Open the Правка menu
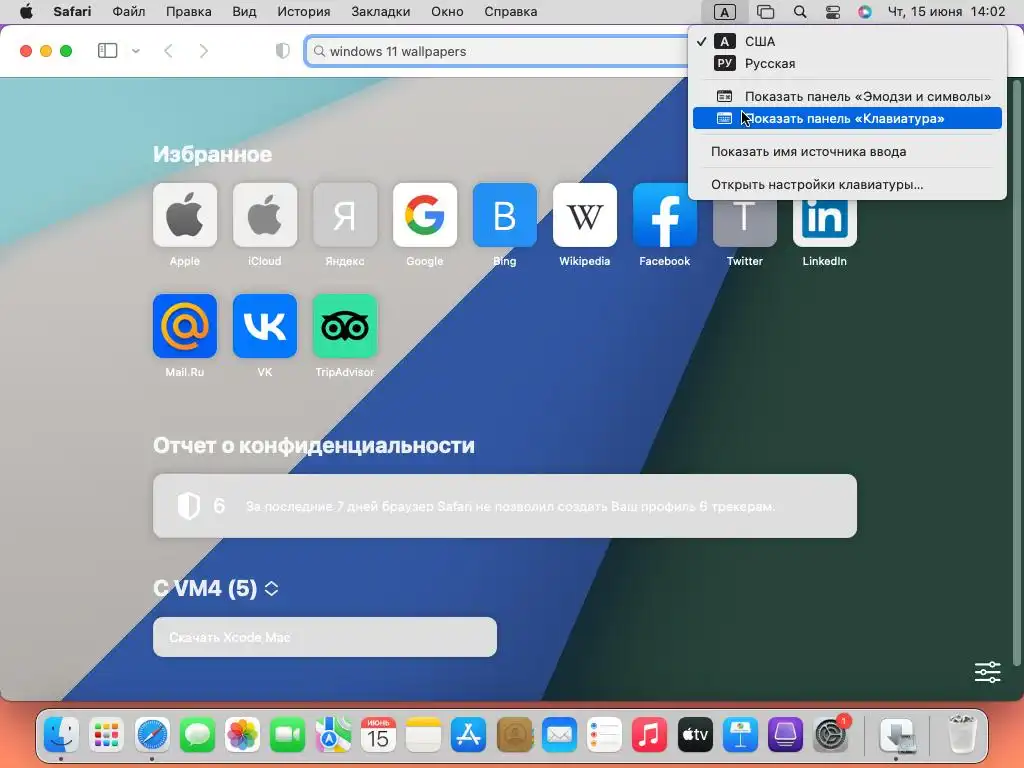 coord(188,12)
